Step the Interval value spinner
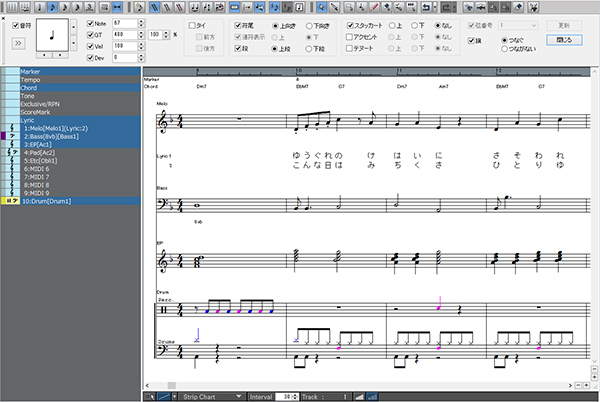600x402 pixels. [x=295, y=397]
